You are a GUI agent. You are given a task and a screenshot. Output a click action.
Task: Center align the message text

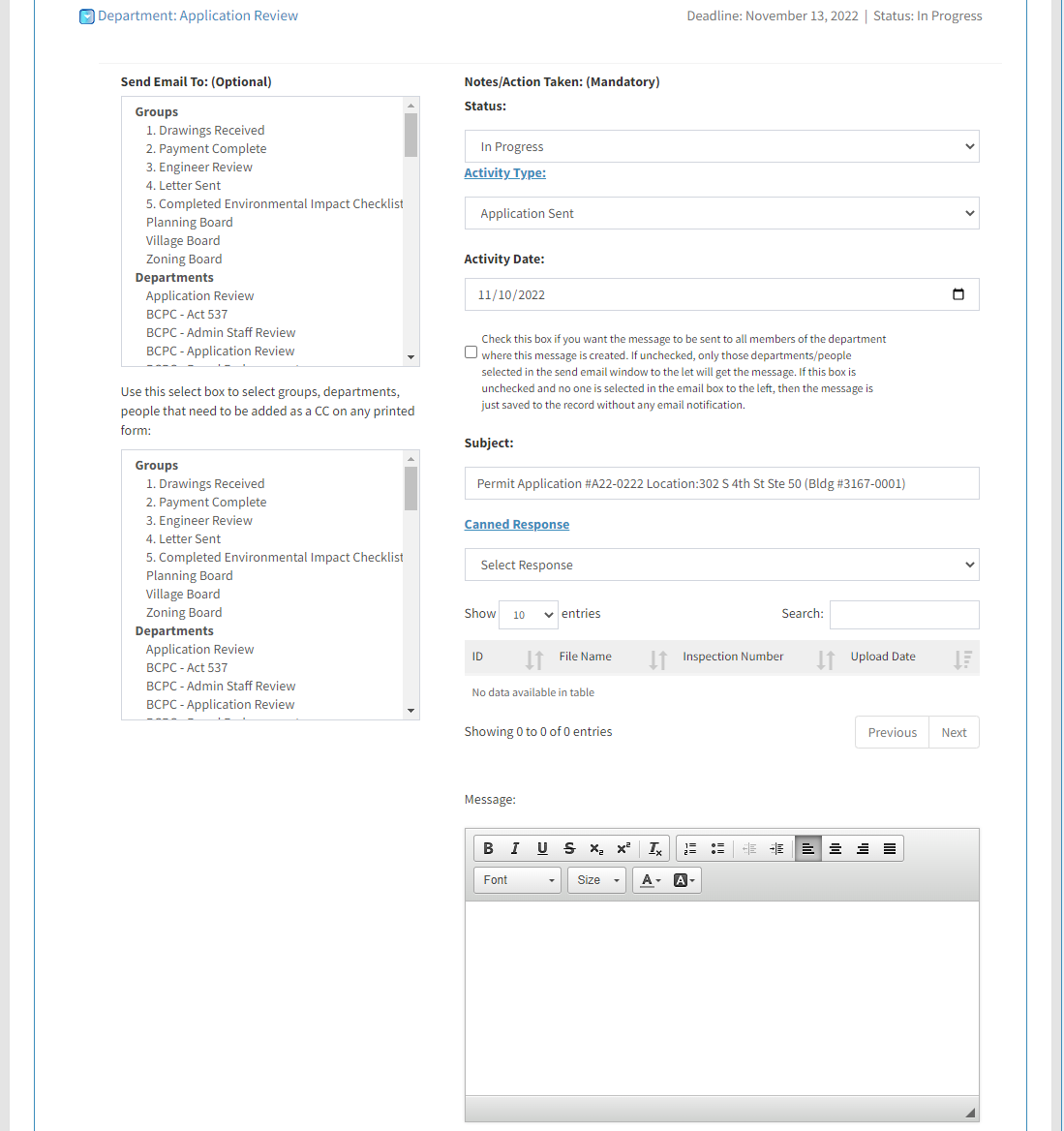(x=836, y=848)
